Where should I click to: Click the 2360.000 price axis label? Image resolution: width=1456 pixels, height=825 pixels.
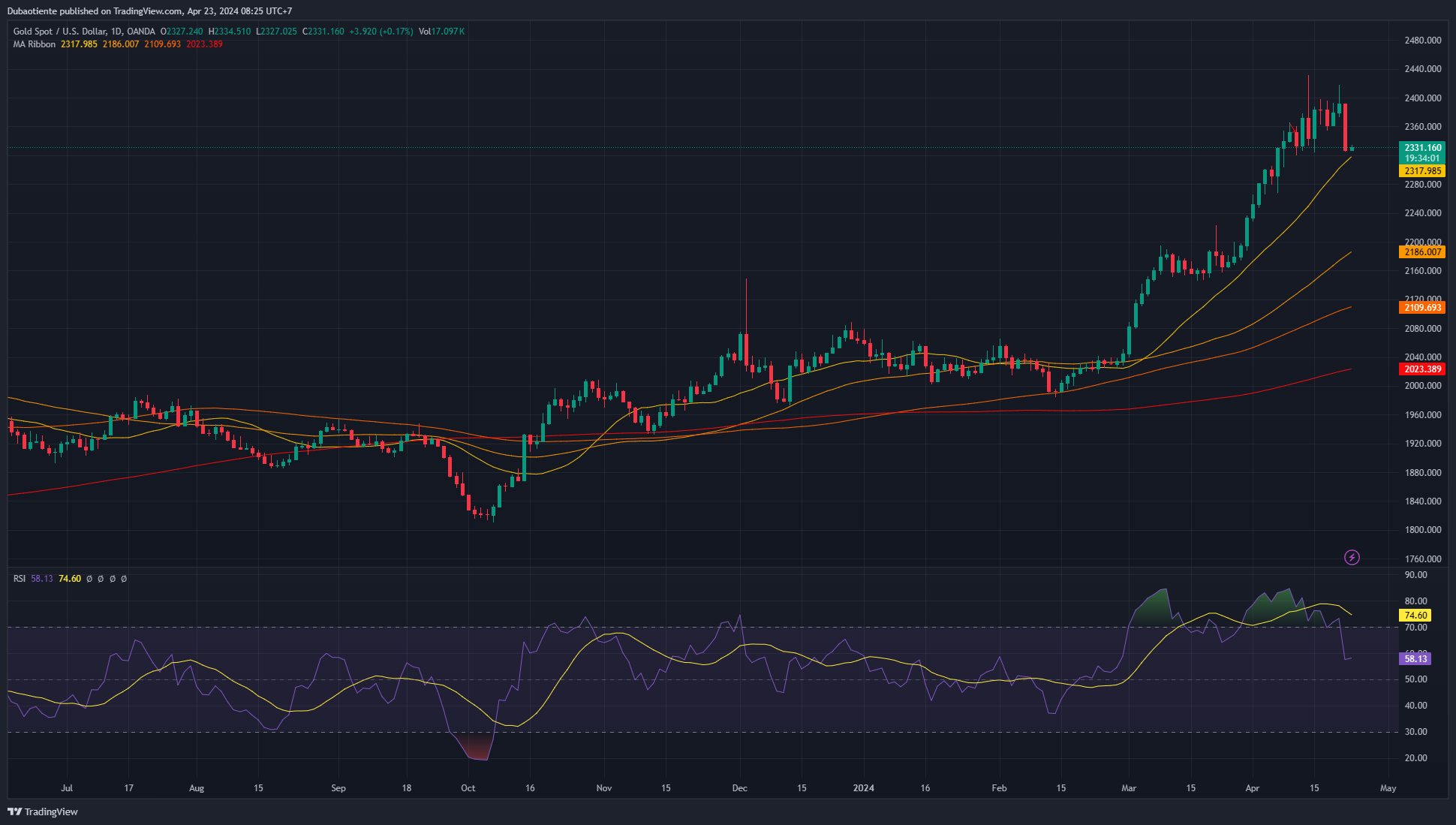(x=1423, y=127)
